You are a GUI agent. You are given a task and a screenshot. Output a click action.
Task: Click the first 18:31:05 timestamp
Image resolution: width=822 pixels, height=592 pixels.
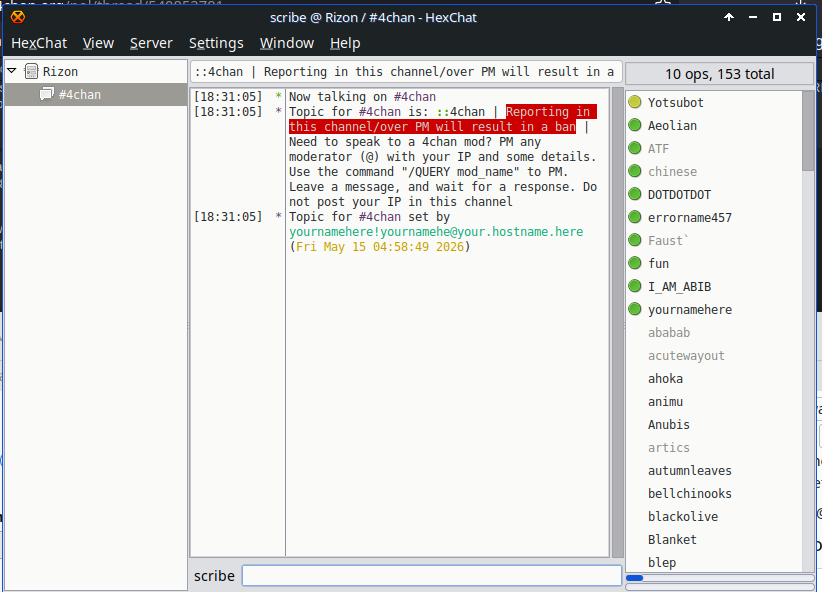228,96
